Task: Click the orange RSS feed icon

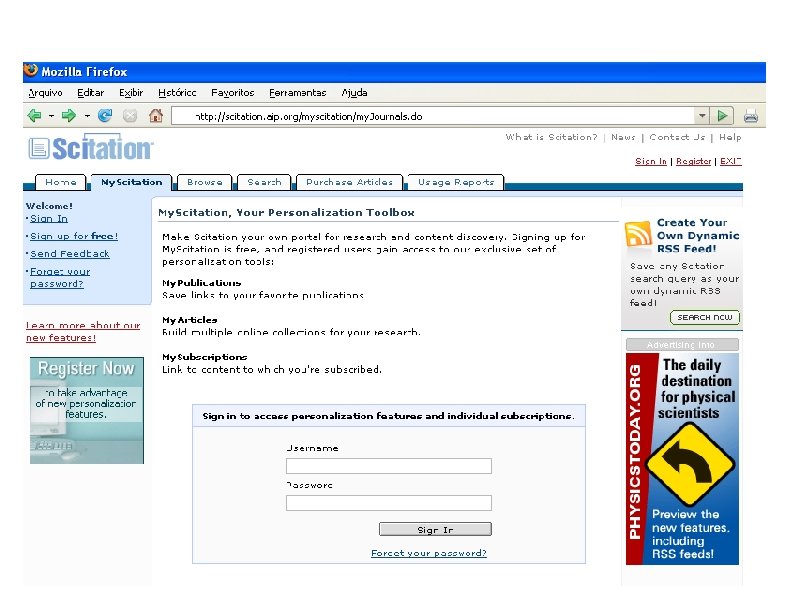Action: tap(638, 233)
